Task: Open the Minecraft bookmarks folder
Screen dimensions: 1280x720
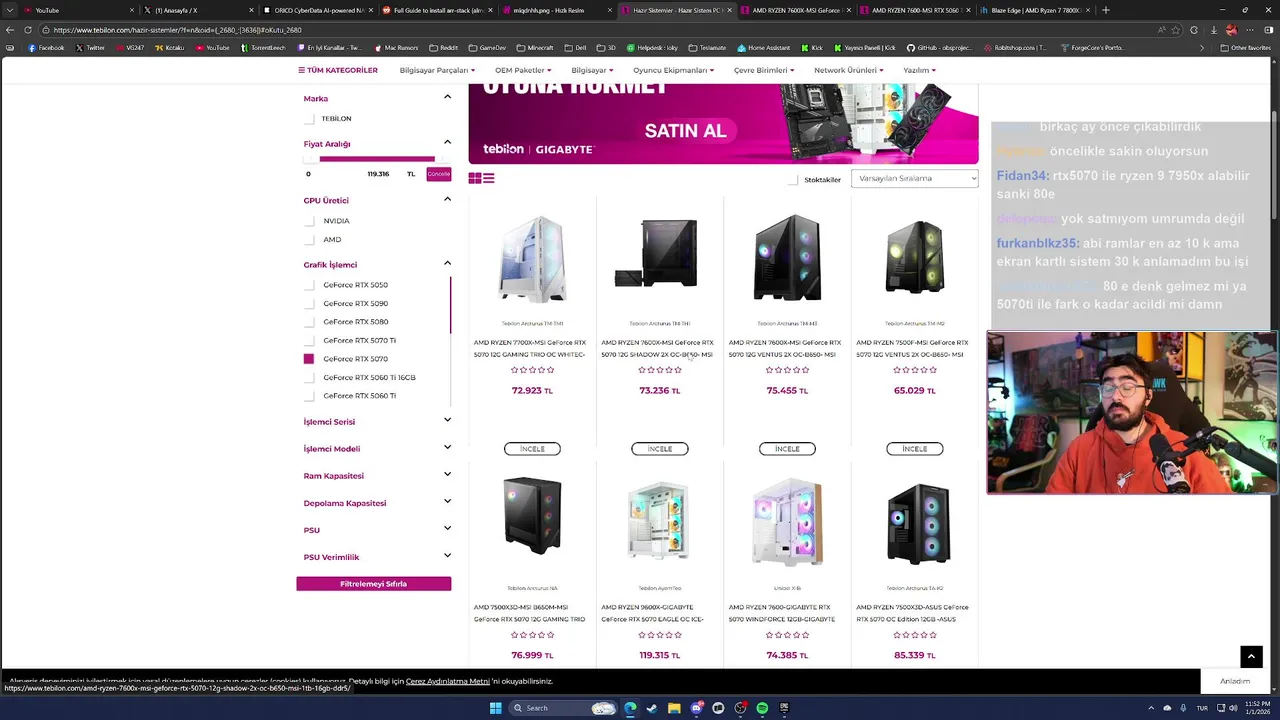Action: pyautogui.click(x=534, y=48)
